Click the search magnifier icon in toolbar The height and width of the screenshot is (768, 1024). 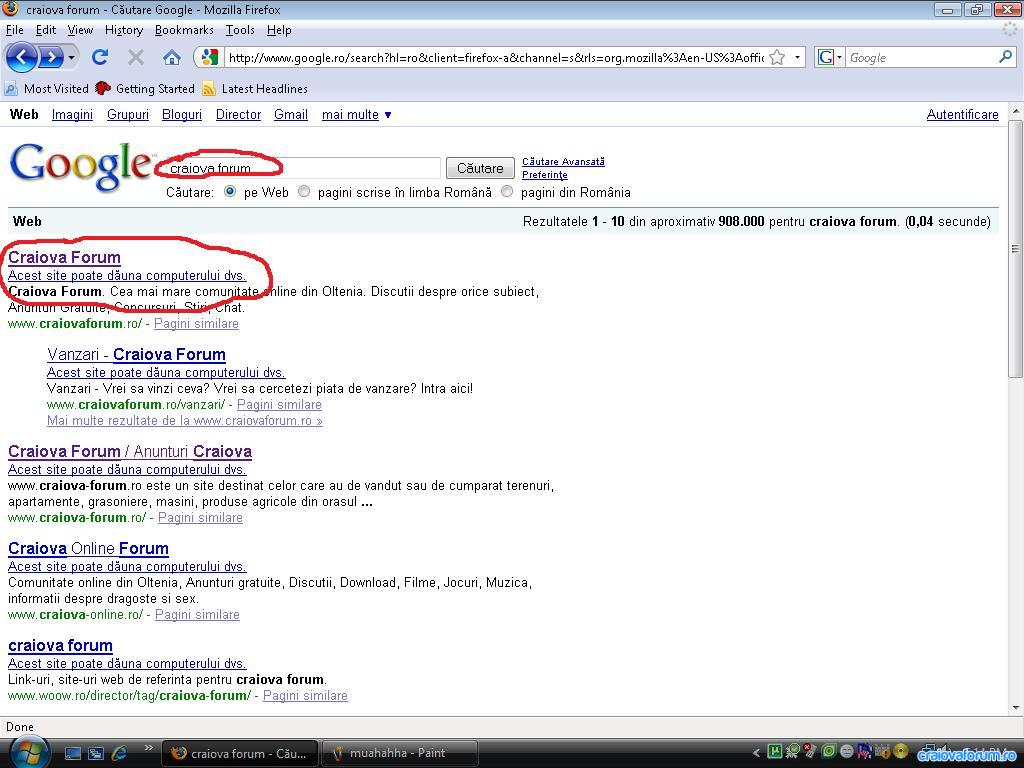1006,57
